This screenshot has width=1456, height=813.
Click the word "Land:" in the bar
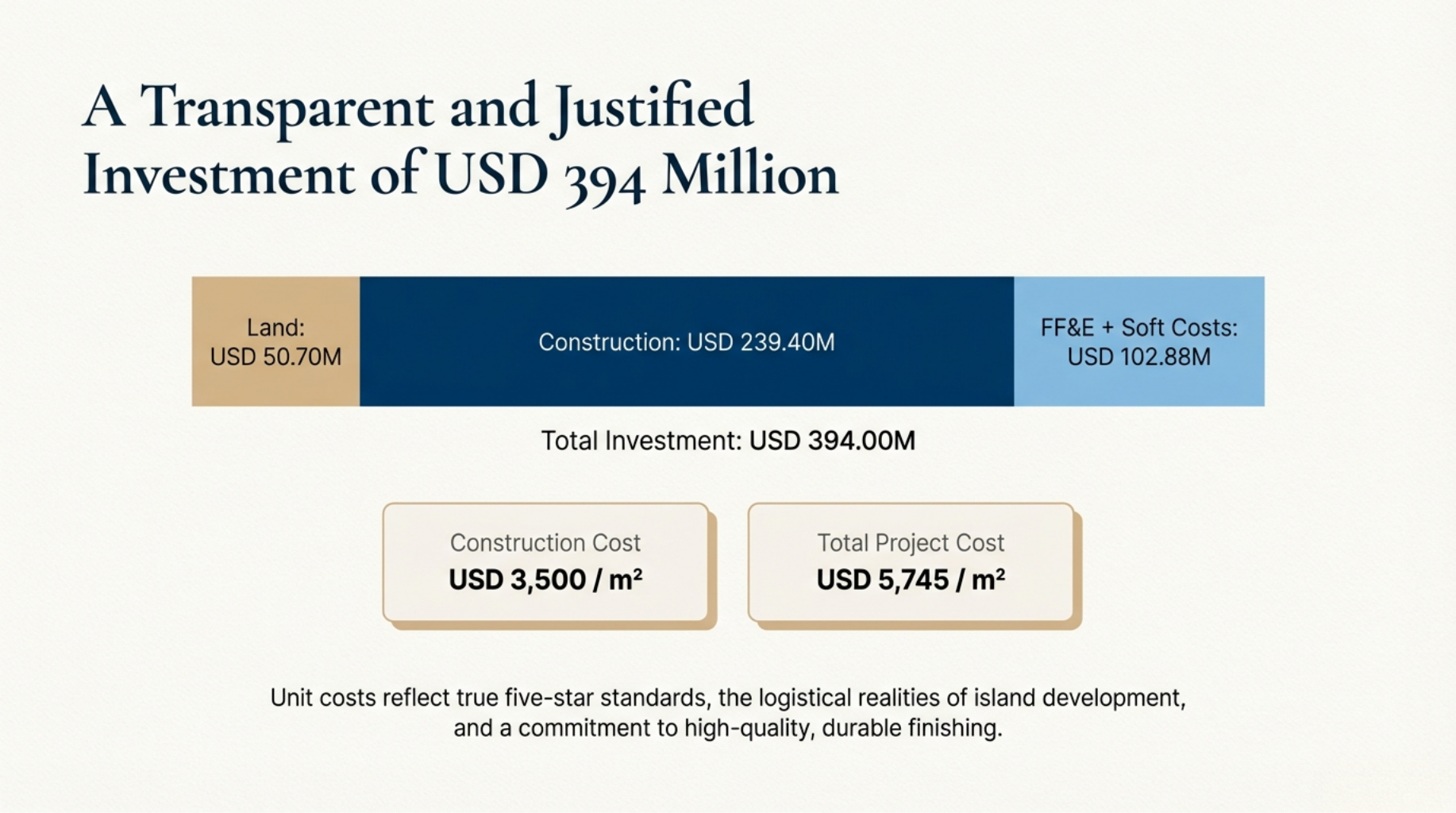(275, 328)
